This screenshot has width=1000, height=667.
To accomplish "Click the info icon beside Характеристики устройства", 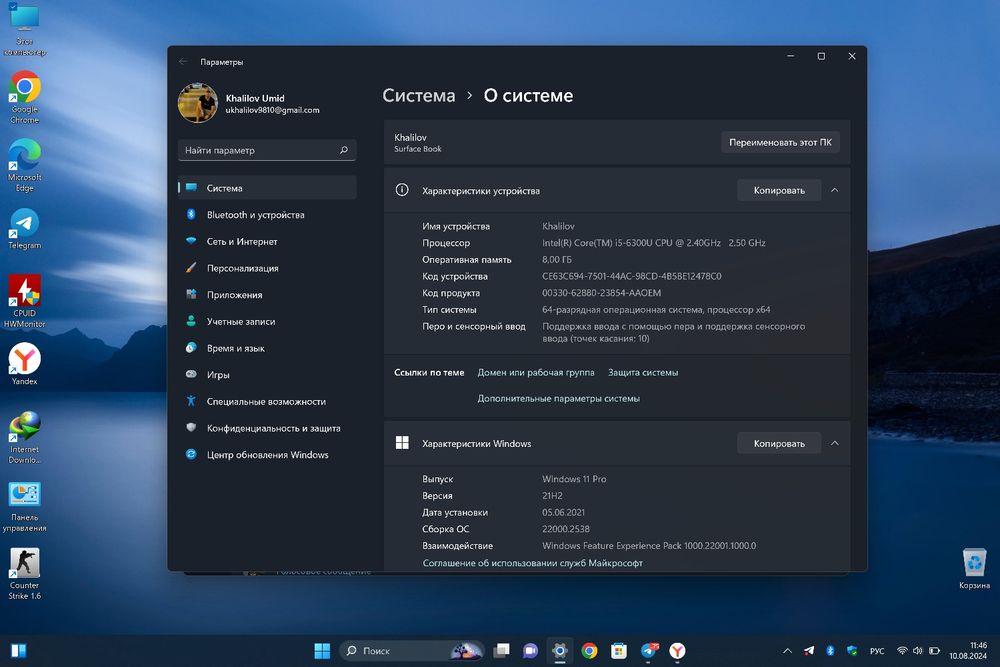I will (402, 190).
